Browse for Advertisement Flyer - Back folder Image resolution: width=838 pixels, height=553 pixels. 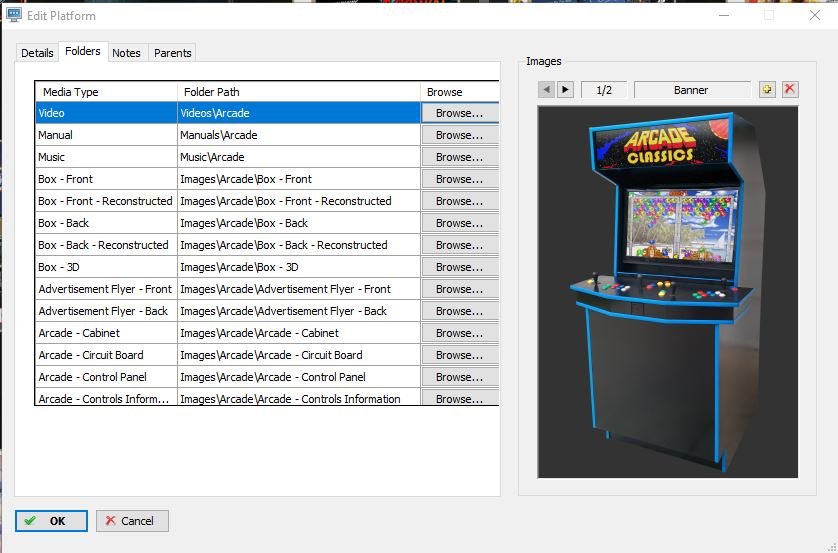[x=460, y=311]
